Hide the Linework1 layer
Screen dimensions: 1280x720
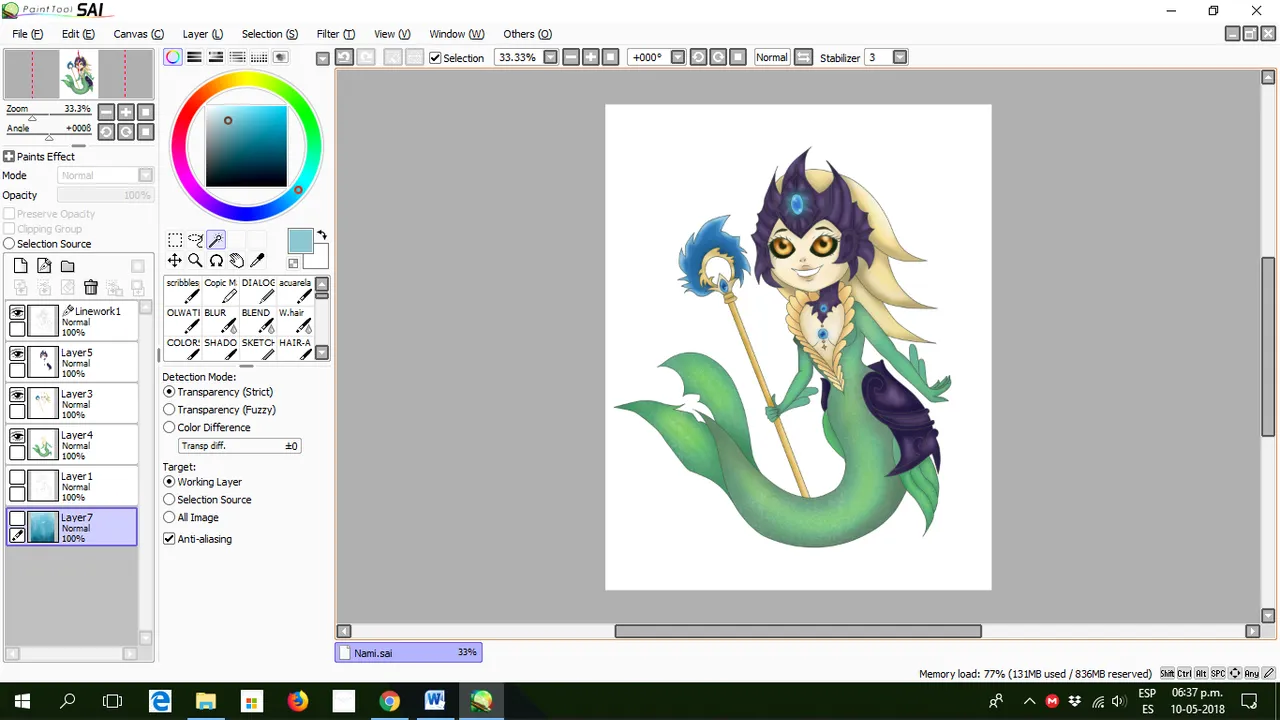tap(17, 313)
